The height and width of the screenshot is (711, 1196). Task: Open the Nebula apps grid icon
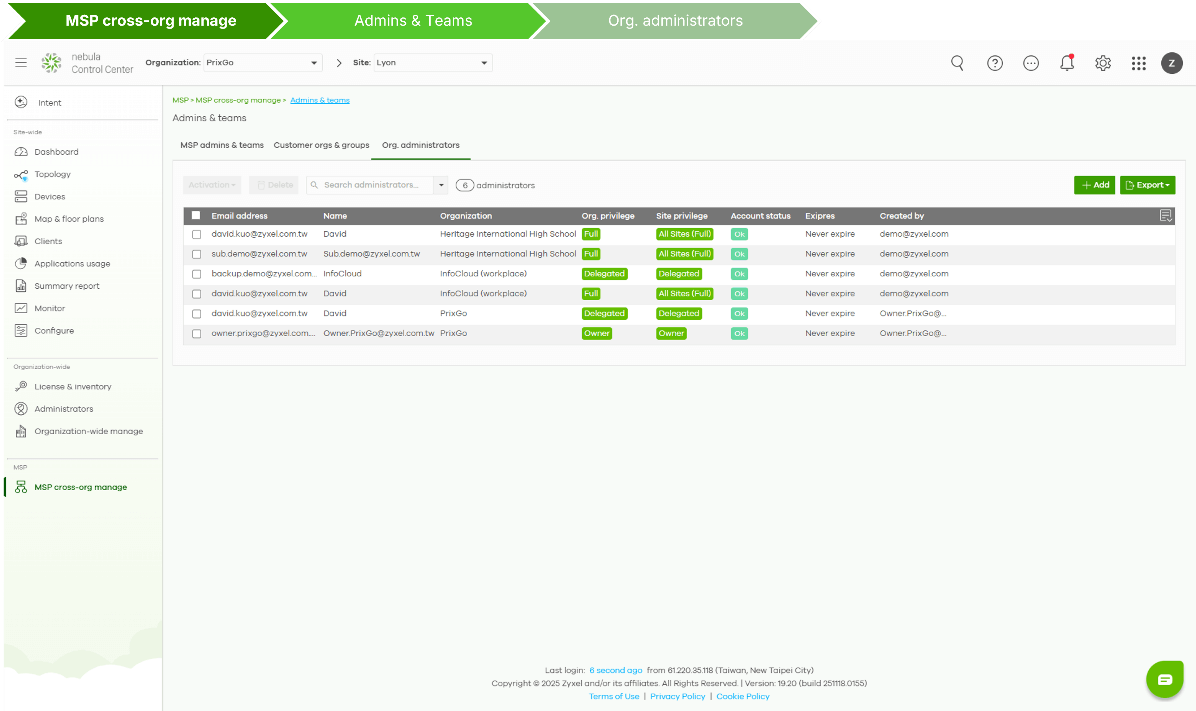(x=1138, y=62)
